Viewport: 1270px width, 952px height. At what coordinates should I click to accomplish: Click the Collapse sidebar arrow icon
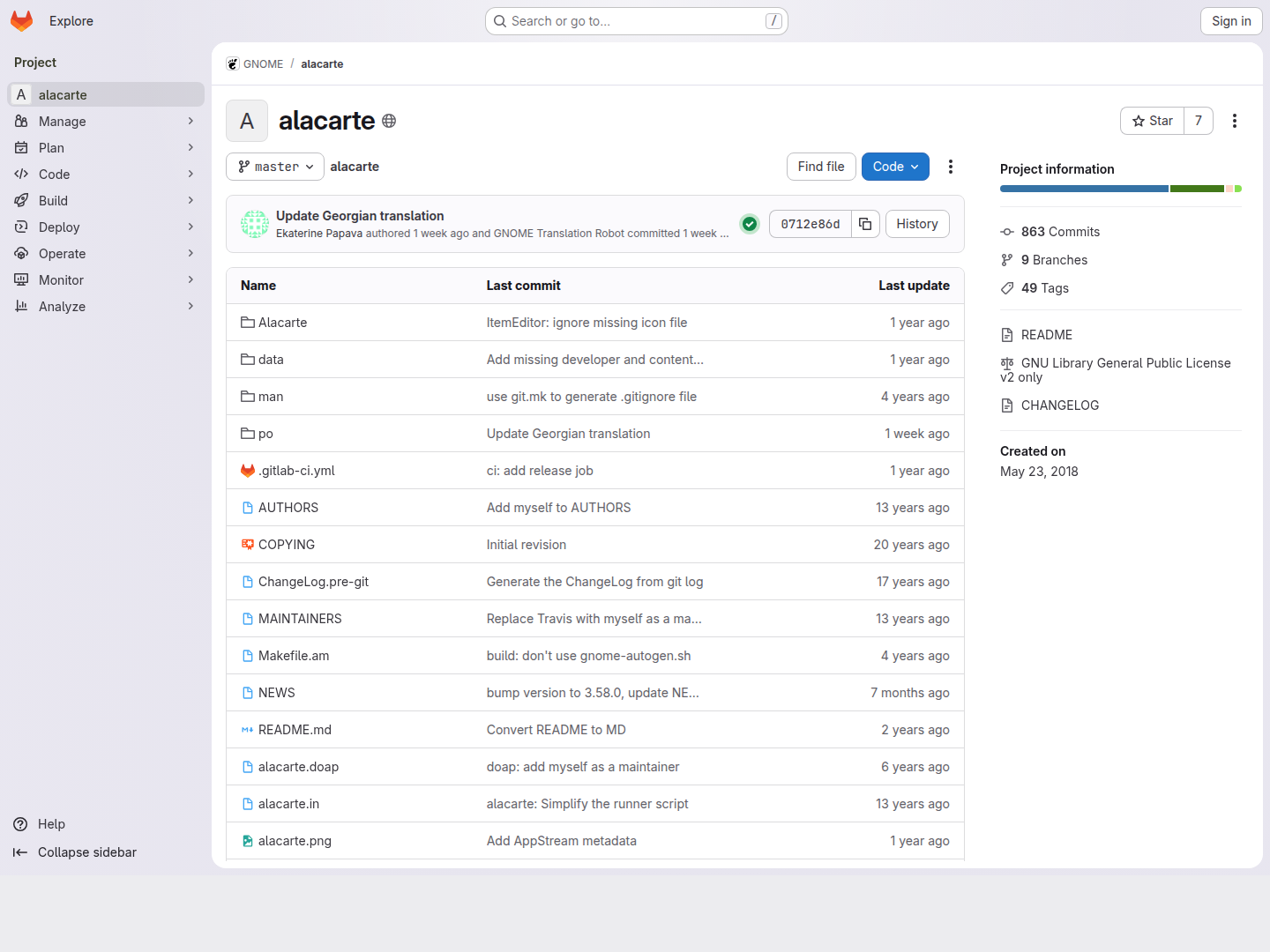coord(20,852)
